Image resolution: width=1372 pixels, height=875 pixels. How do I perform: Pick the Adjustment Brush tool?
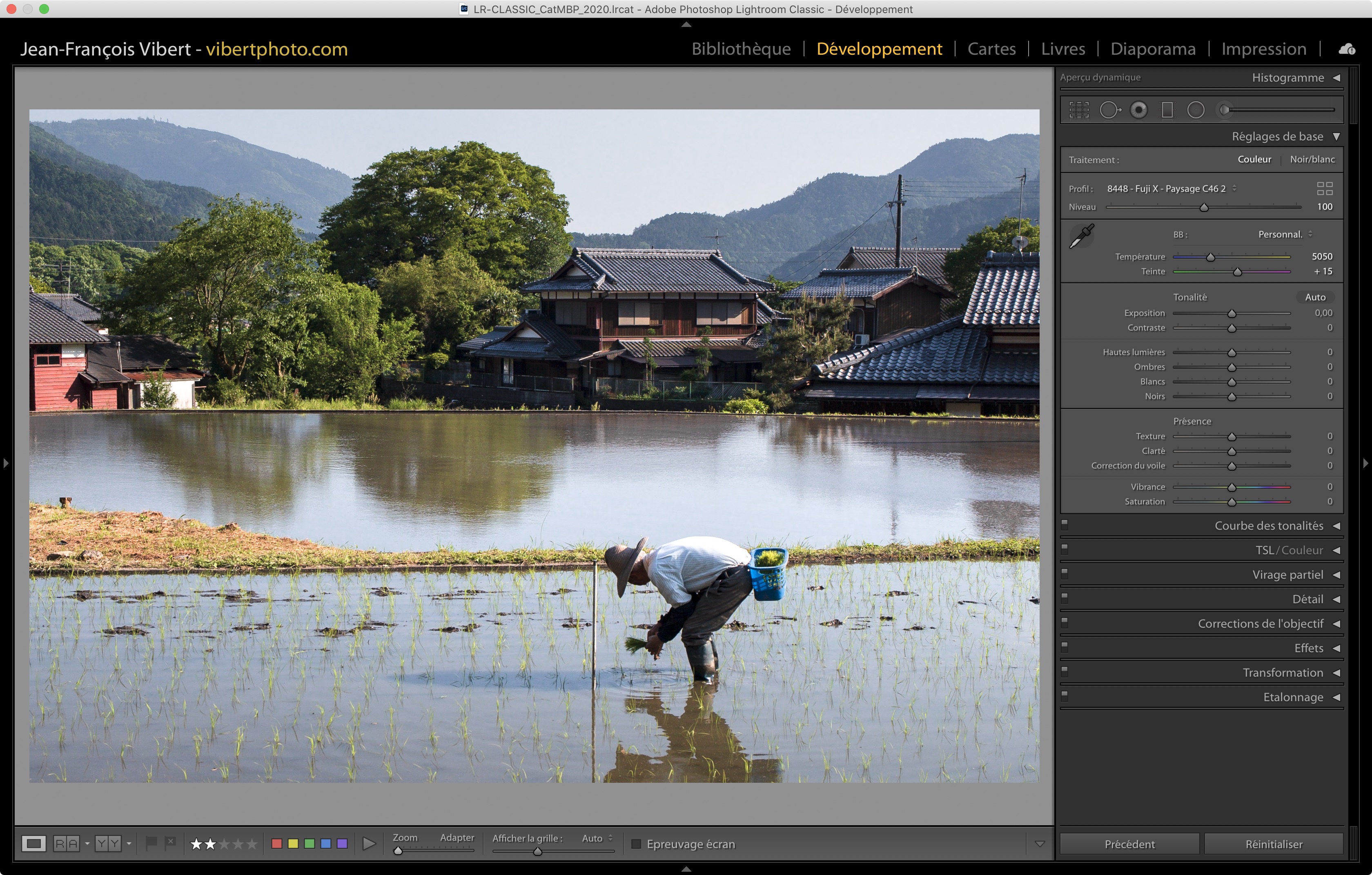(1224, 110)
